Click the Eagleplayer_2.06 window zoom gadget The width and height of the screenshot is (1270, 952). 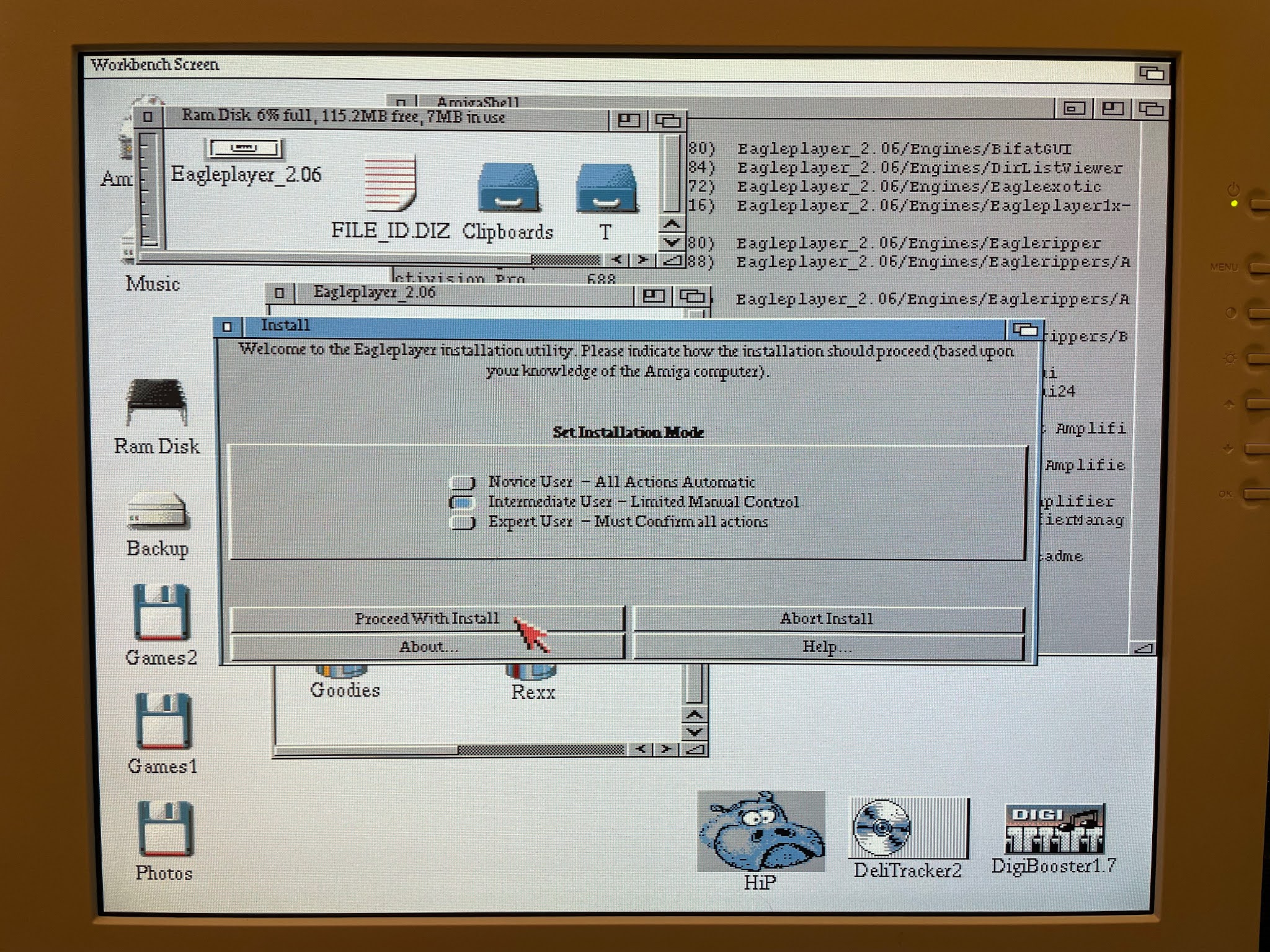pos(654,296)
